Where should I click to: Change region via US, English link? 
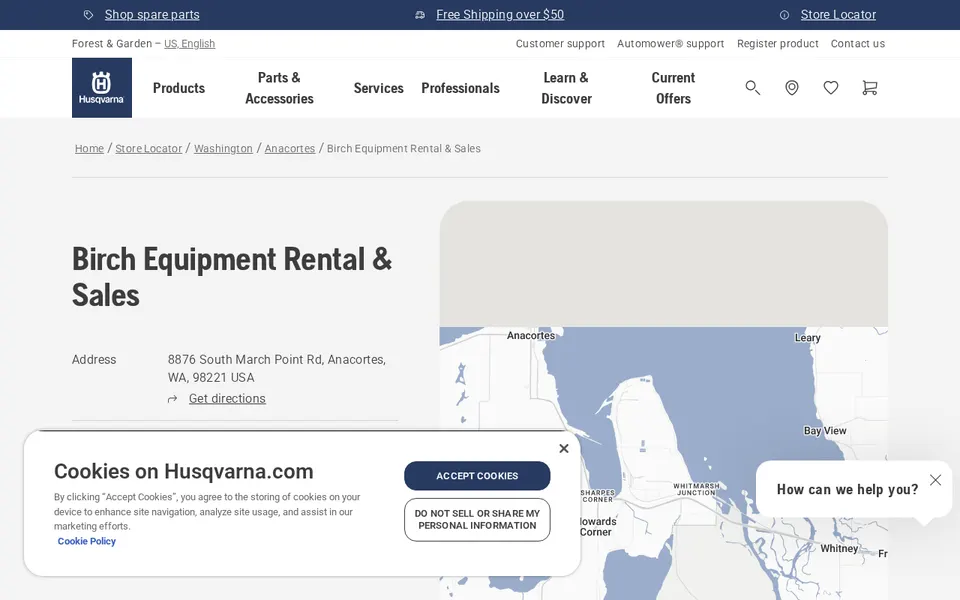click(x=189, y=43)
